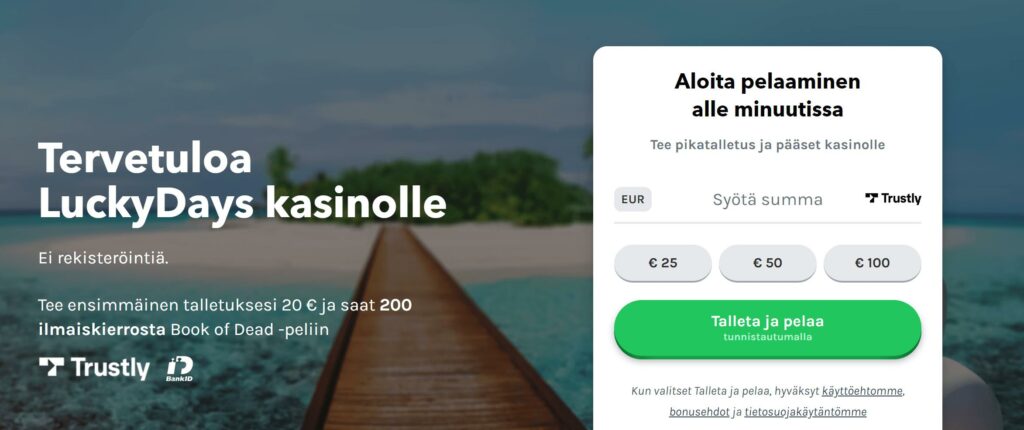Focus the Syötä summa amount field
The width and height of the screenshot is (1024, 430).
pyautogui.click(x=767, y=199)
